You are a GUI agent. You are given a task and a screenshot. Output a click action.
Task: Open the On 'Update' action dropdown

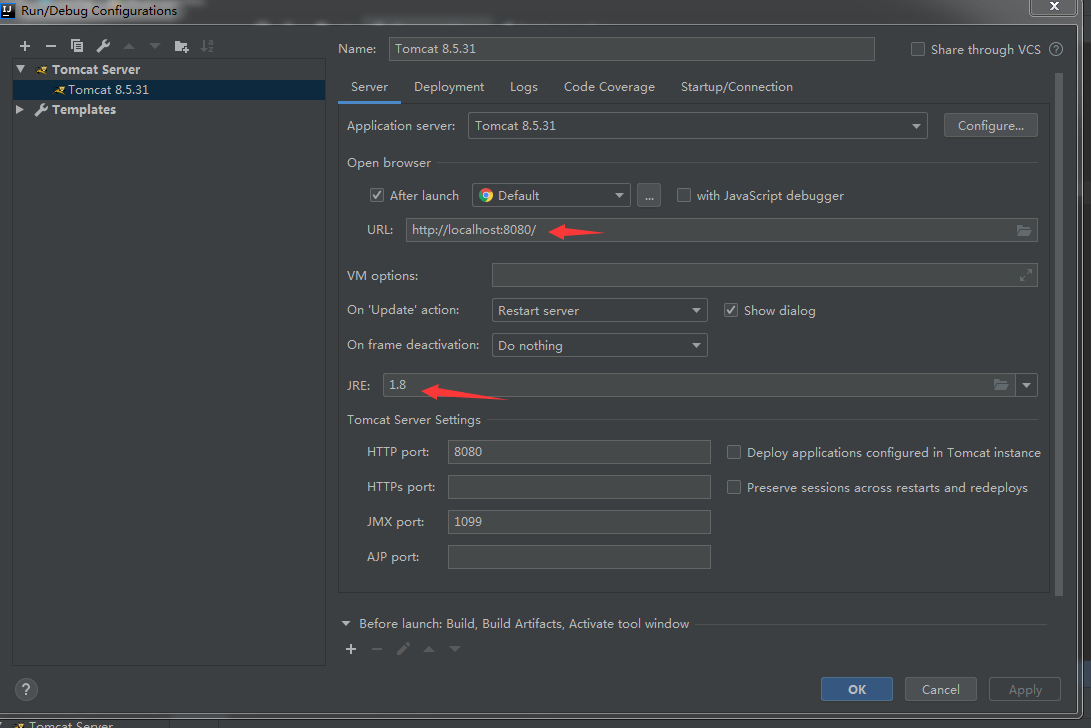point(599,310)
